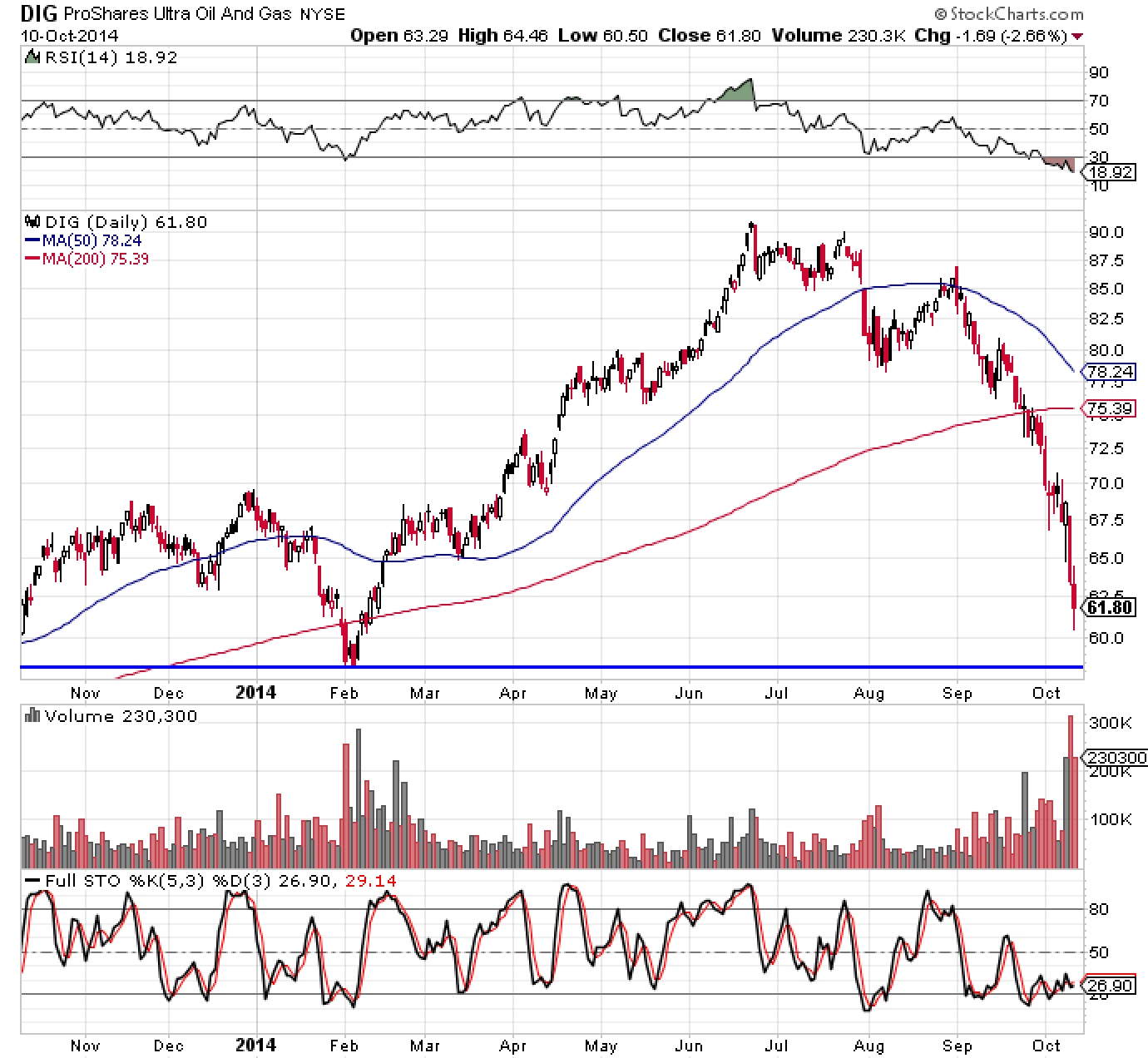Click the RSI 70 overbought axis label
This screenshot has height=1058, width=1148.
(1098, 101)
